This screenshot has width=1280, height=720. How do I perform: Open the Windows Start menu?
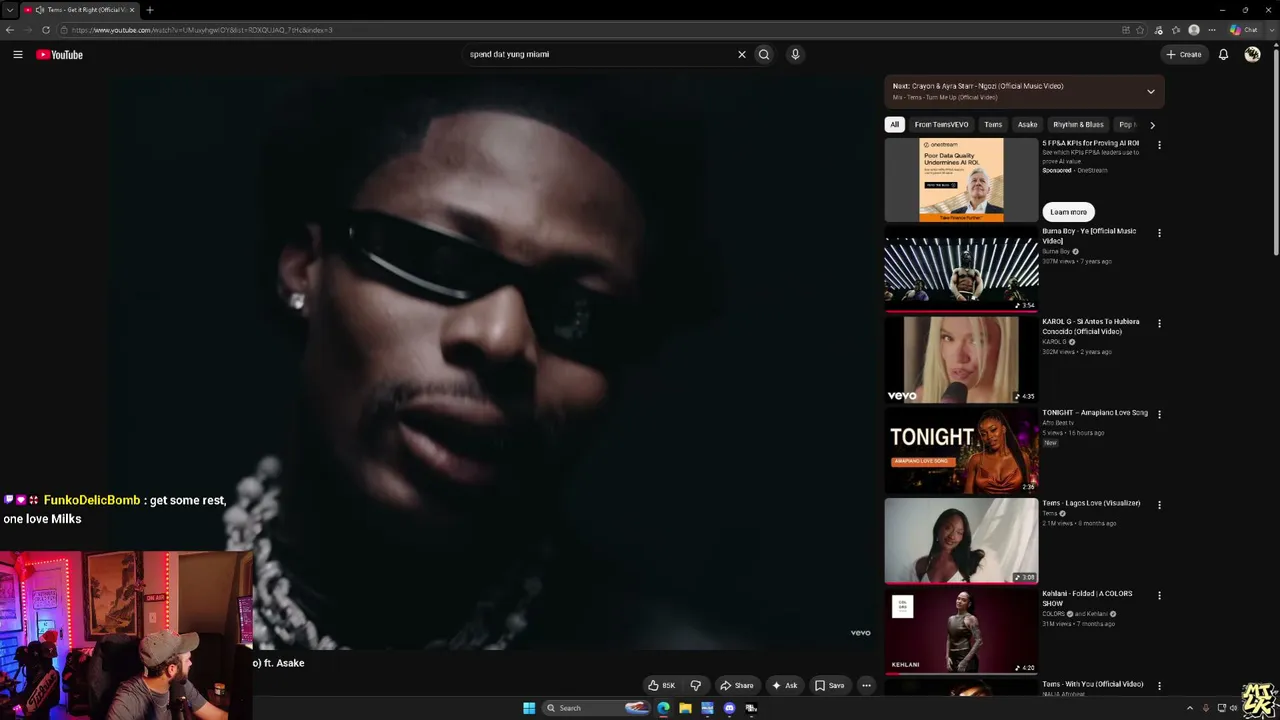pyautogui.click(x=529, y=708)
